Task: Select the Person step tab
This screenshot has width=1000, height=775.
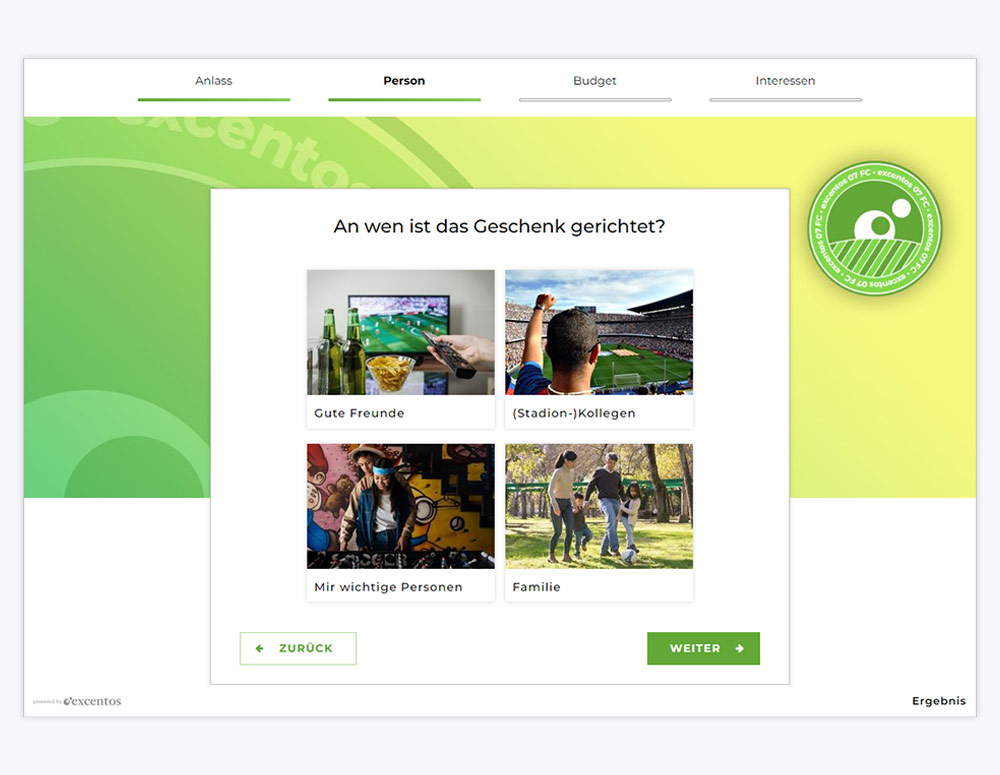Action: click(404, 81)
